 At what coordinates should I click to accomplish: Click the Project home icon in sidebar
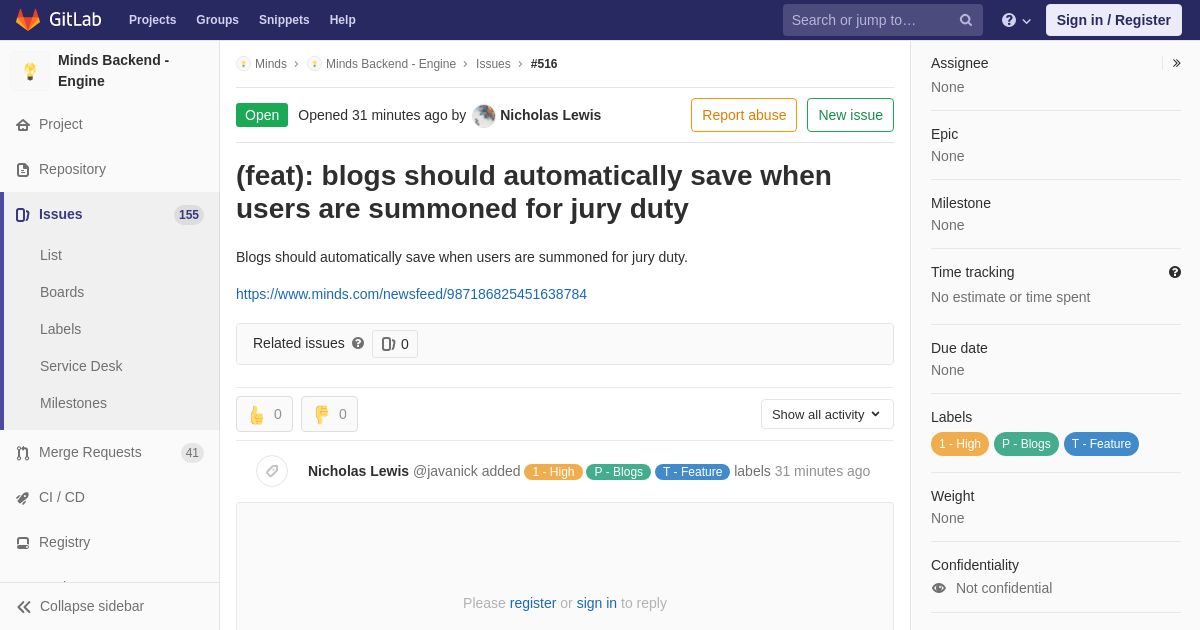point(23,125)
